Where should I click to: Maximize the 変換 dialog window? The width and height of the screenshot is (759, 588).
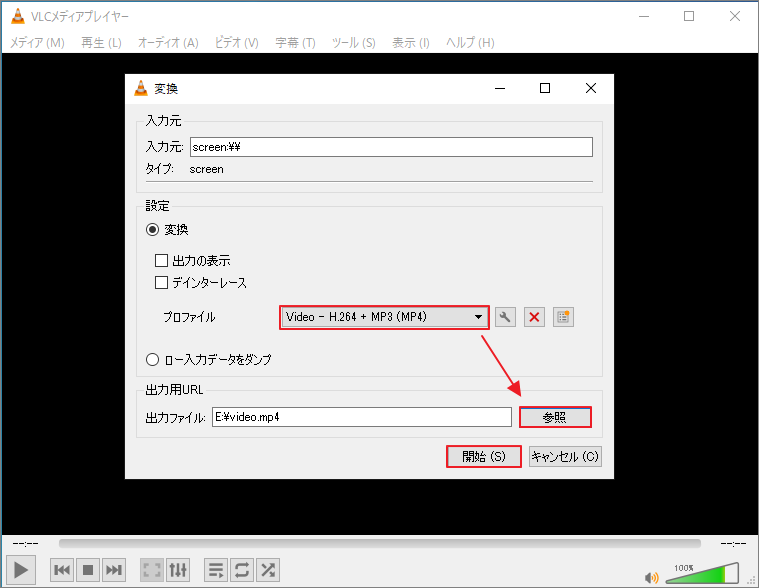tap(545, 88)
